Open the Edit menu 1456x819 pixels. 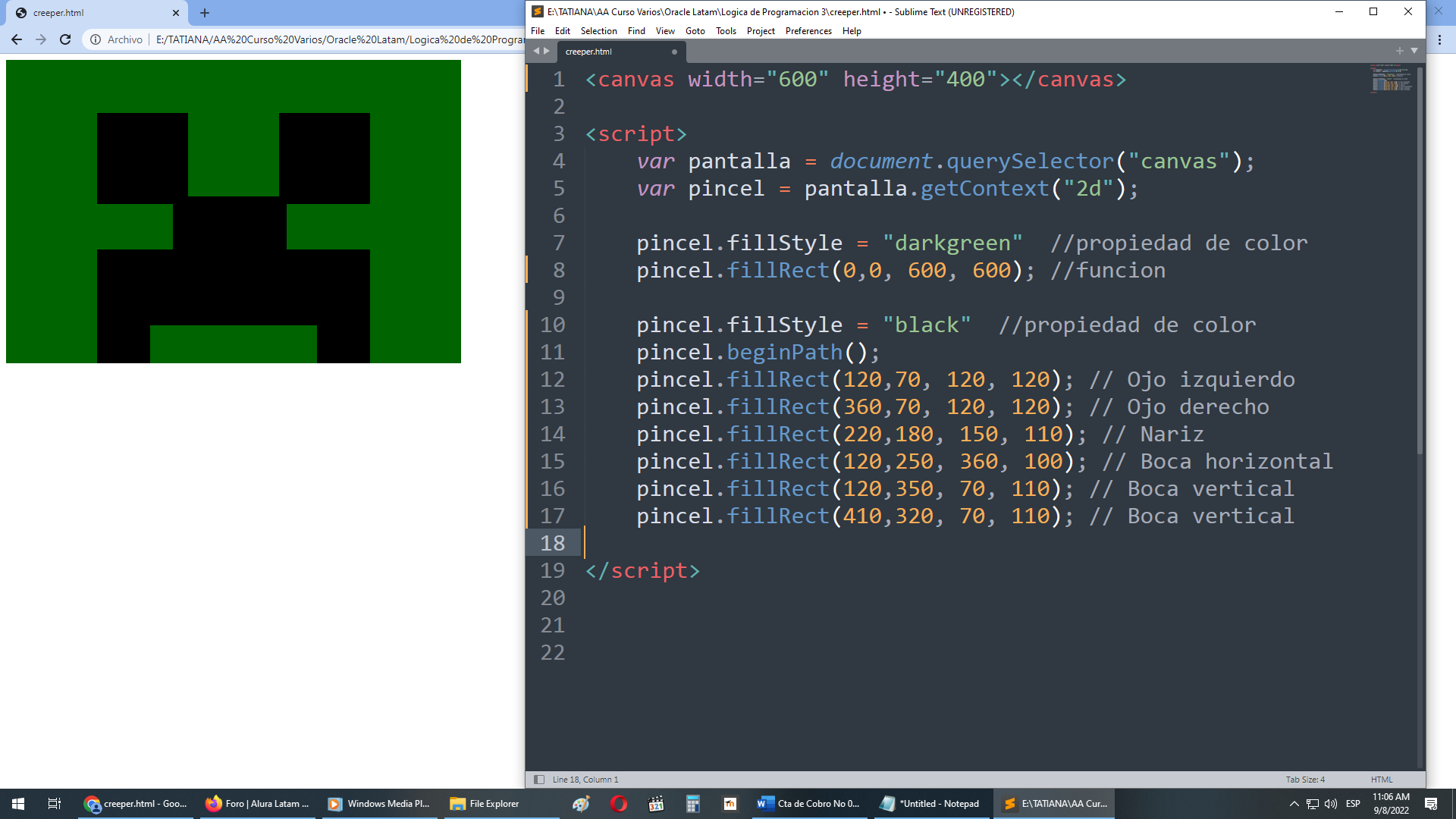point(562,31)
